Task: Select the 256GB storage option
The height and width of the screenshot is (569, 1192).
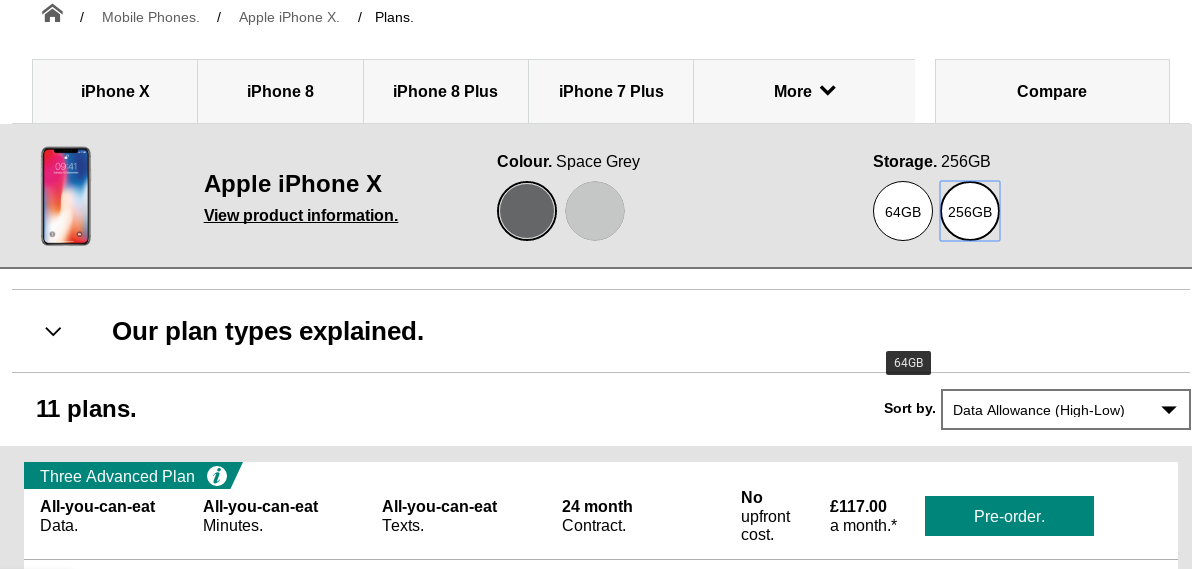Action: pos(970,211)
